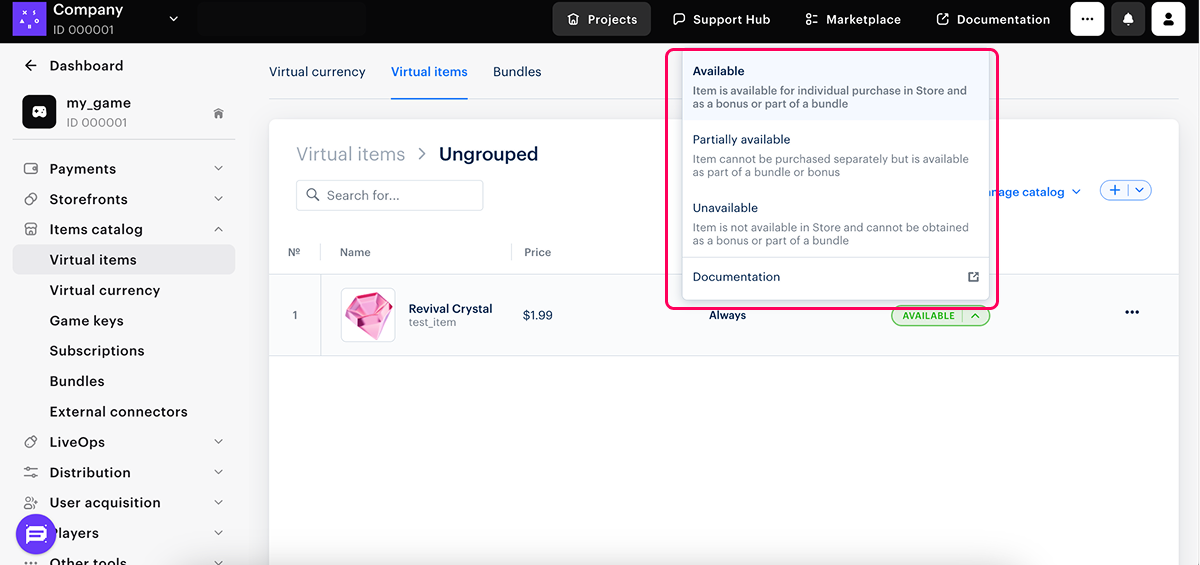1200x565 pixels.
Task: Click the Virtual items breadcrumb link
Action: pyautogui.click(x=350, y=154)
